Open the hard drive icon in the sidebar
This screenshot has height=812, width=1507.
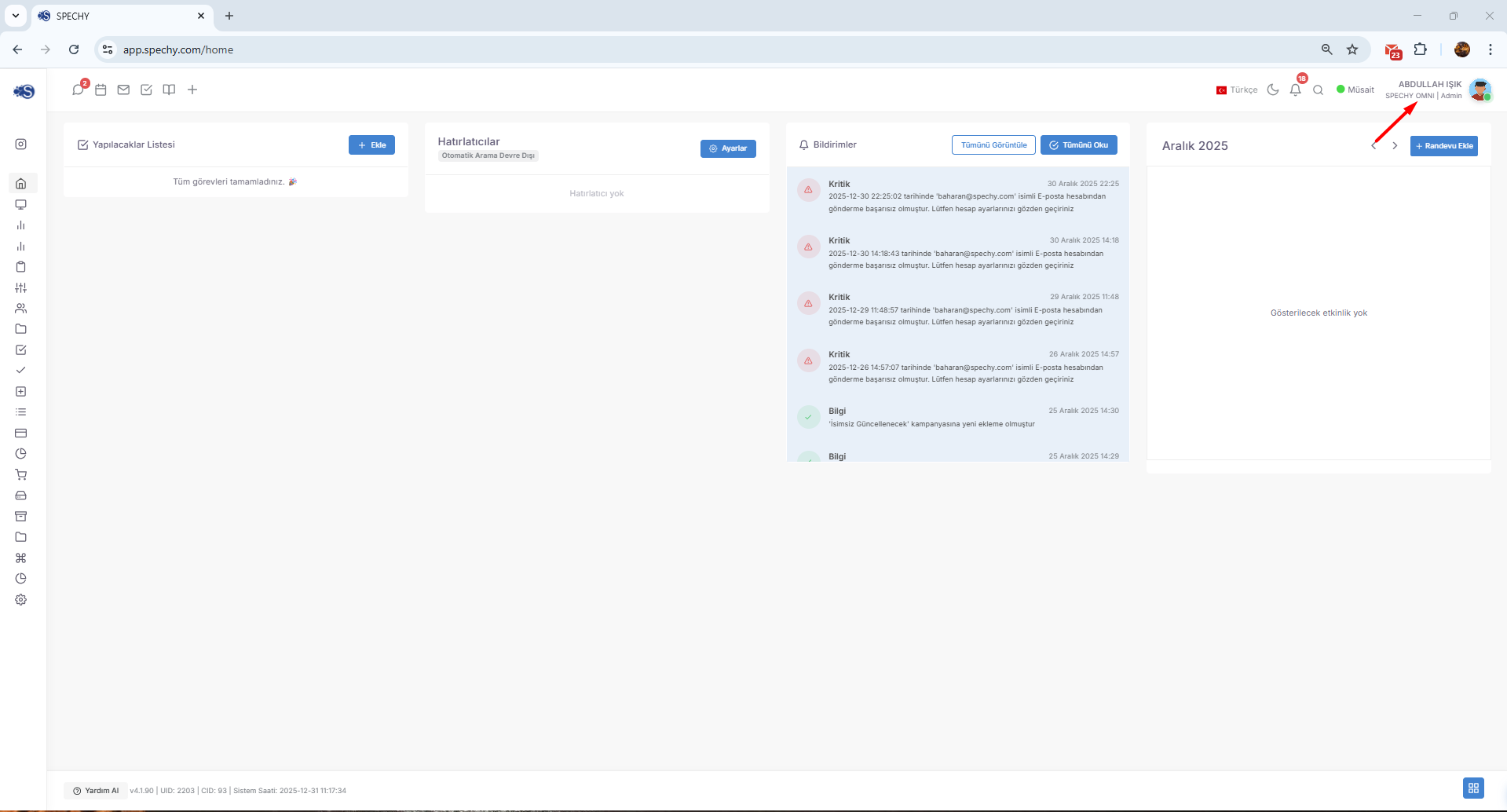(x=21, y=496)
